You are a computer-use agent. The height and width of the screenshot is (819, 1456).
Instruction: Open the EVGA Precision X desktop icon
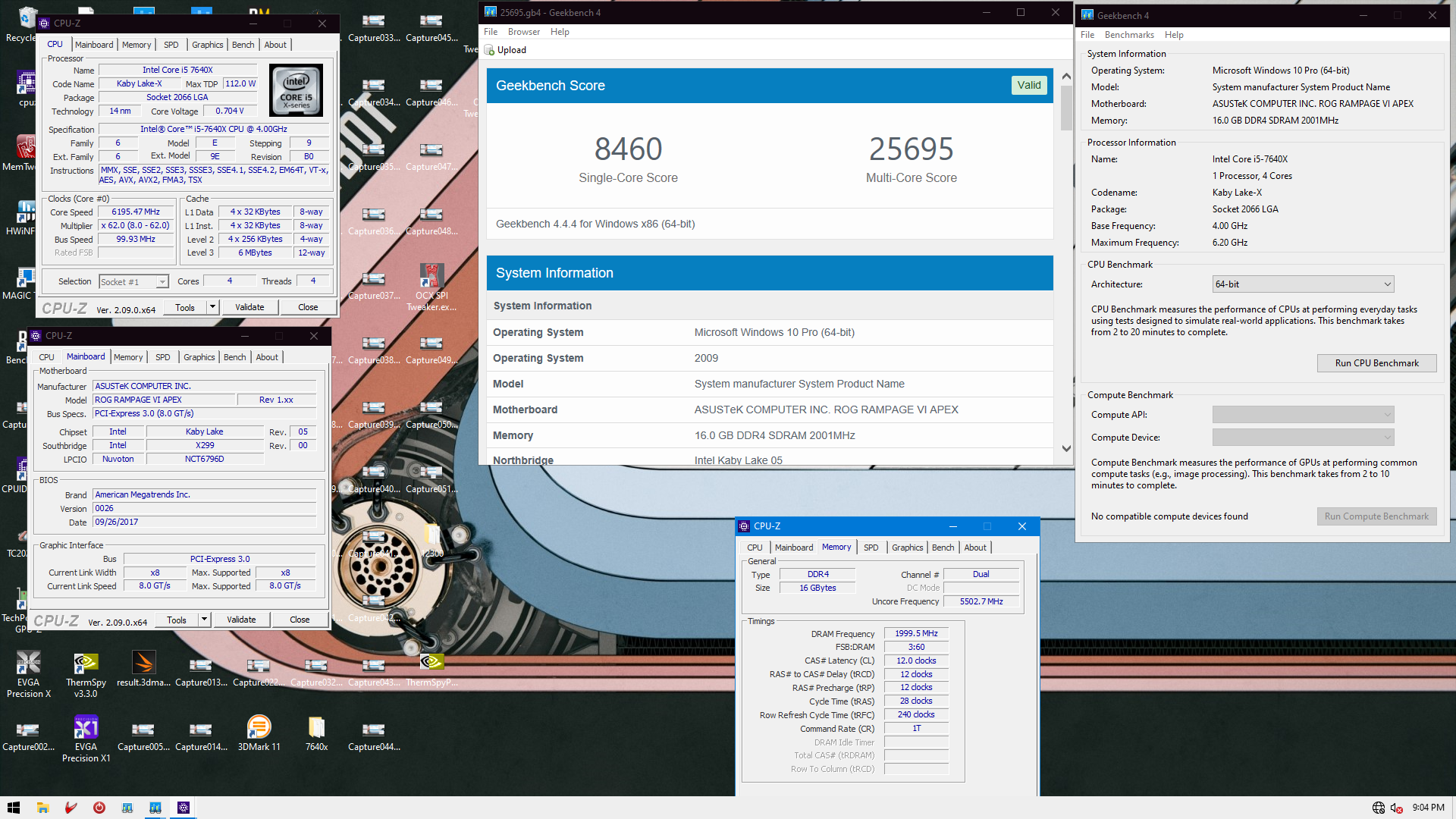pos(28,673)
